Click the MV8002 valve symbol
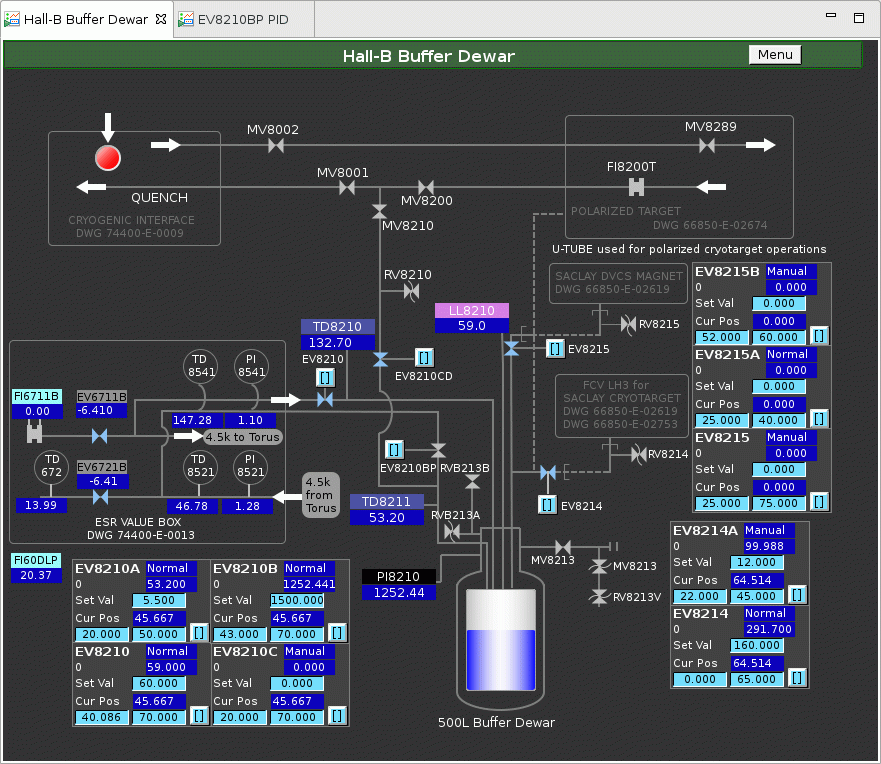Screen dimensions: 881x764 pos(276,146)
